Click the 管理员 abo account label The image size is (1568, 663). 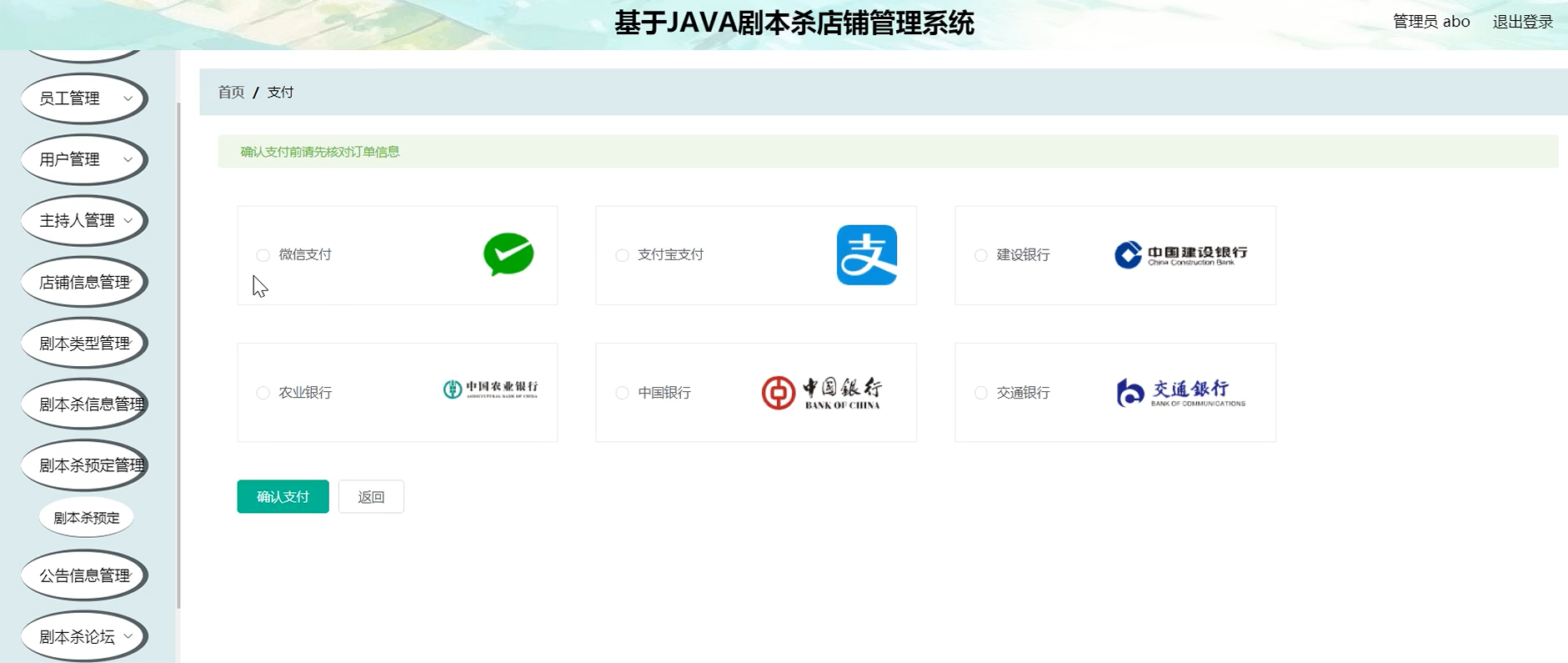(1431, 22)
